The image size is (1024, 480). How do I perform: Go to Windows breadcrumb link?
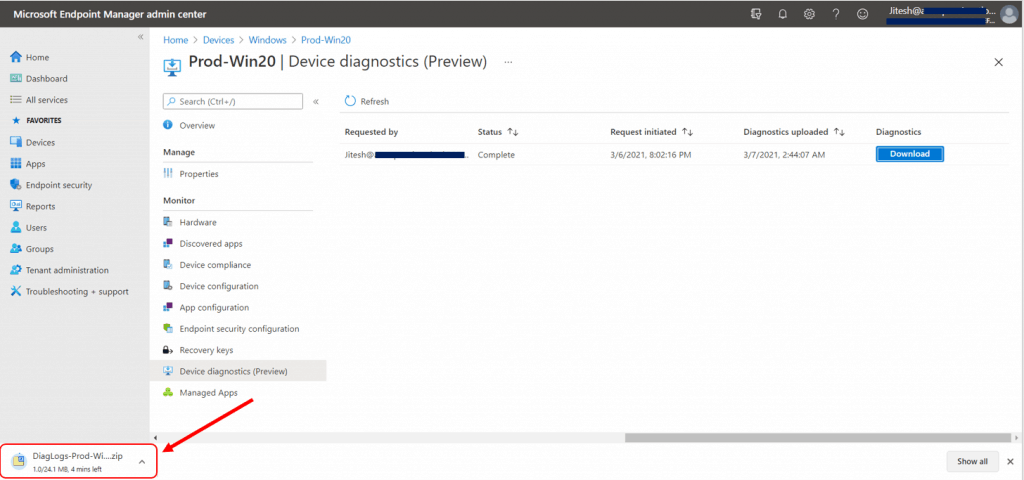click(268, 40)
